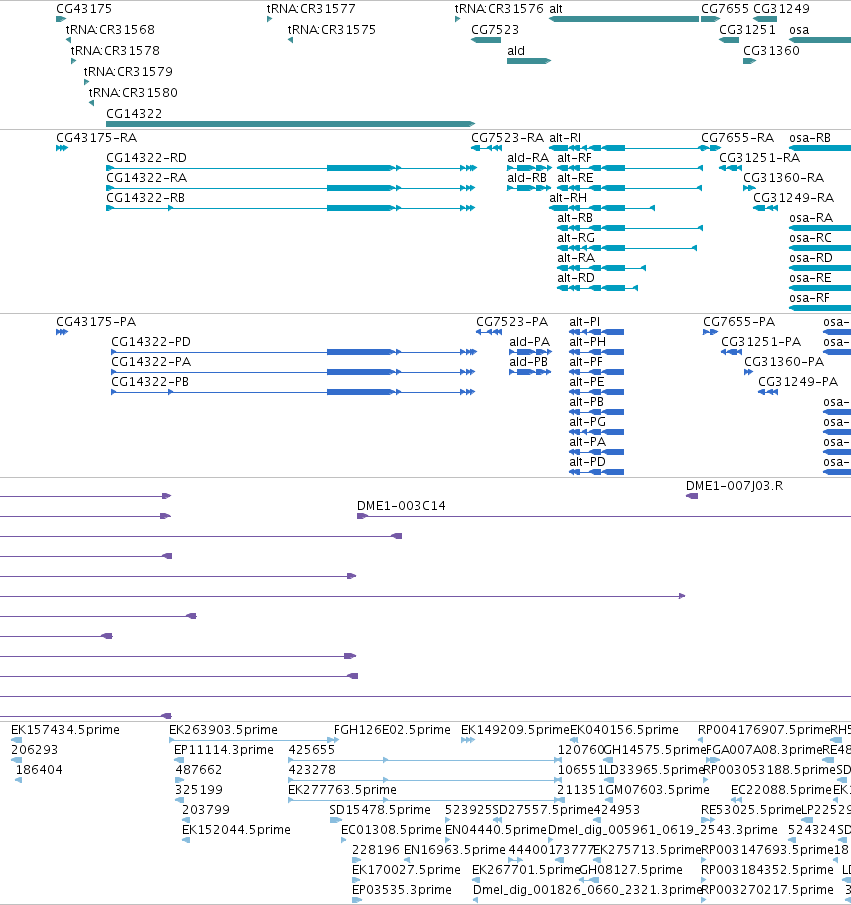Select the EK170027.5prime EST label

coord(406,870)
